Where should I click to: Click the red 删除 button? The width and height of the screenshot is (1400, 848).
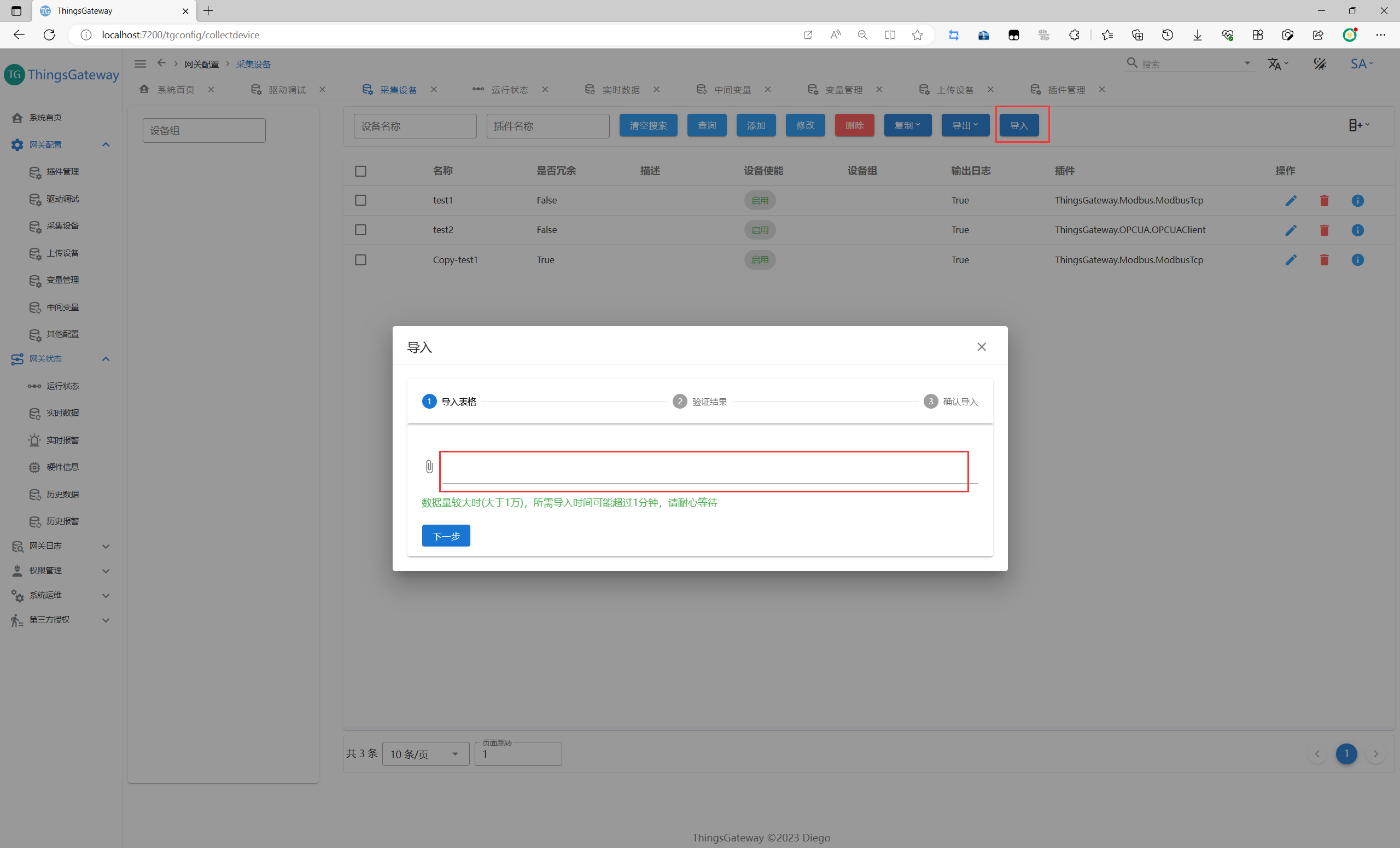[x=854, y=125]
